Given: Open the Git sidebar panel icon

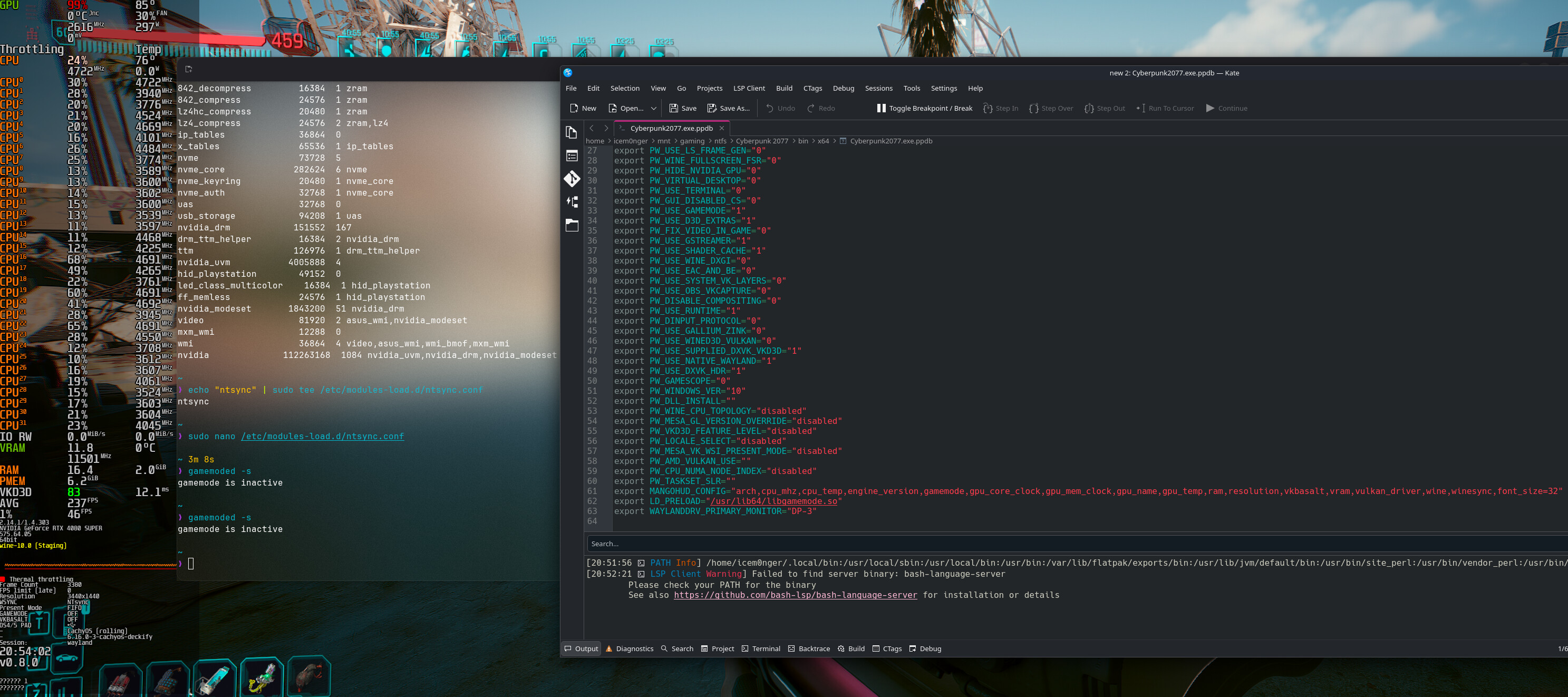Looking at the screenshot, I should (571, 178).
